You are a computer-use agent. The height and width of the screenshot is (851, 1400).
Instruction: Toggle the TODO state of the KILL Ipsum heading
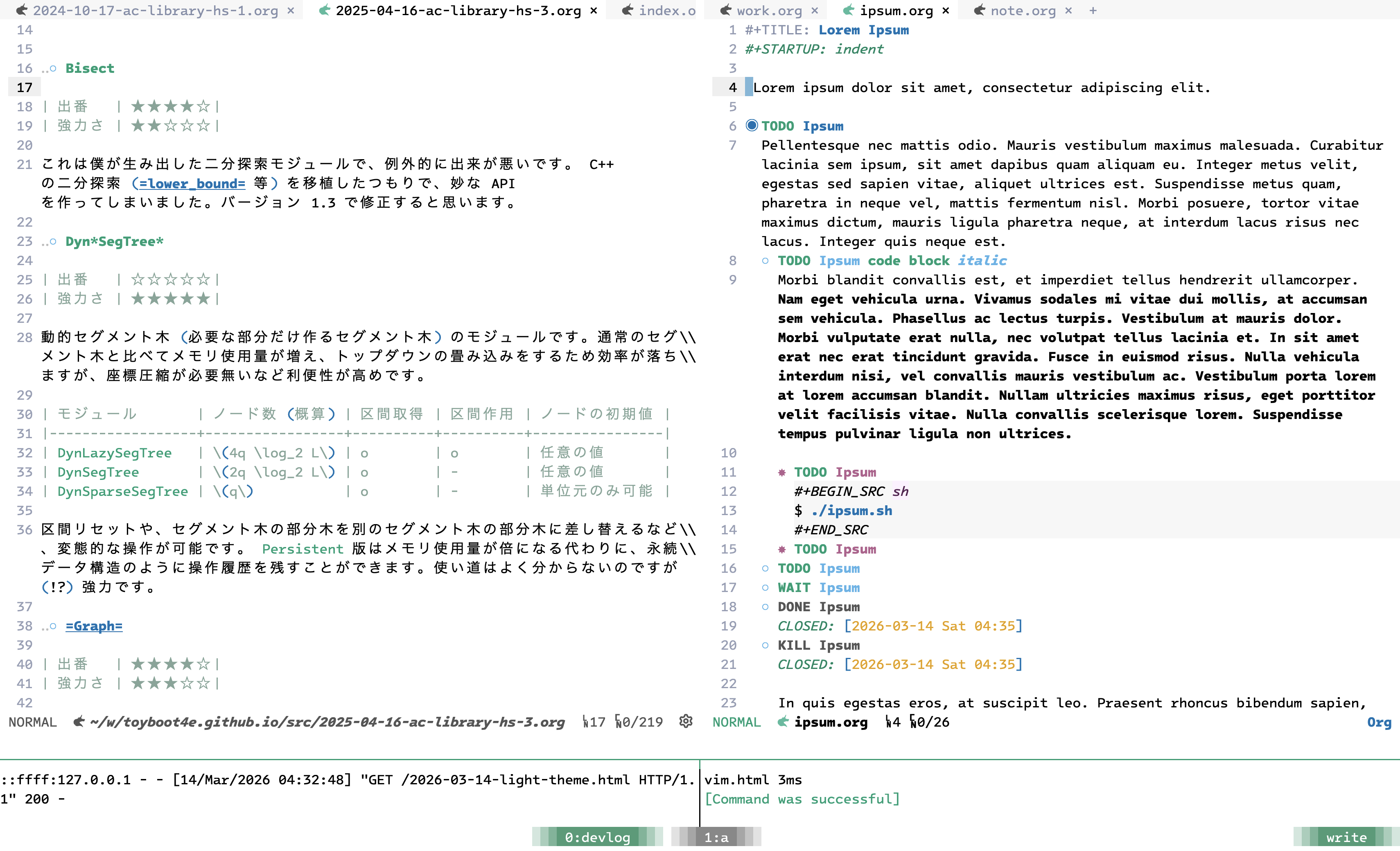(795, 645)
